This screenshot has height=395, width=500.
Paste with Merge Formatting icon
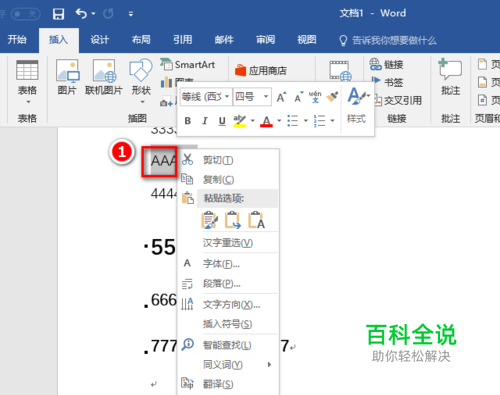[233, 220]
